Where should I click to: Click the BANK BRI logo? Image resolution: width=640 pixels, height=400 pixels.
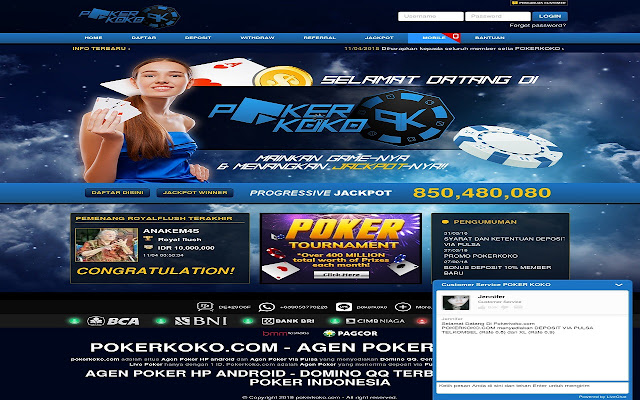point(288,321)
